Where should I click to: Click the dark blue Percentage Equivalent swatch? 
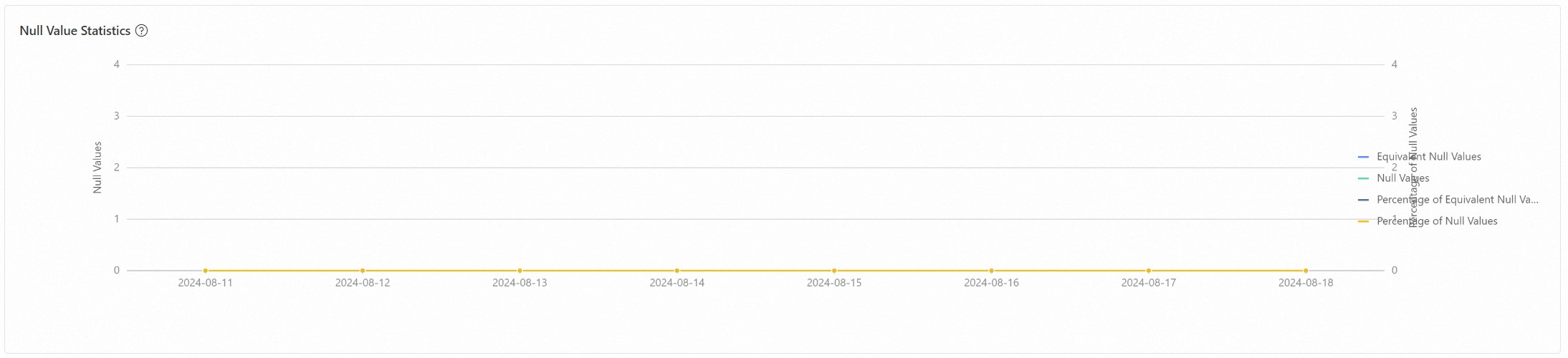1363,200
